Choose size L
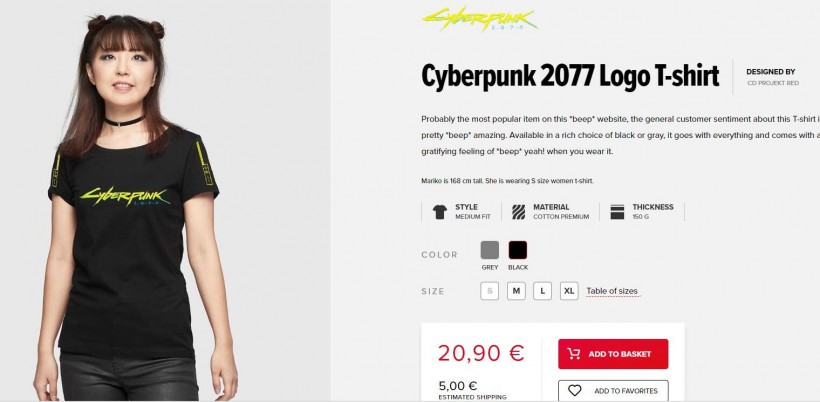The height and width of the screenshot is (402, 820). click(542, 291)
